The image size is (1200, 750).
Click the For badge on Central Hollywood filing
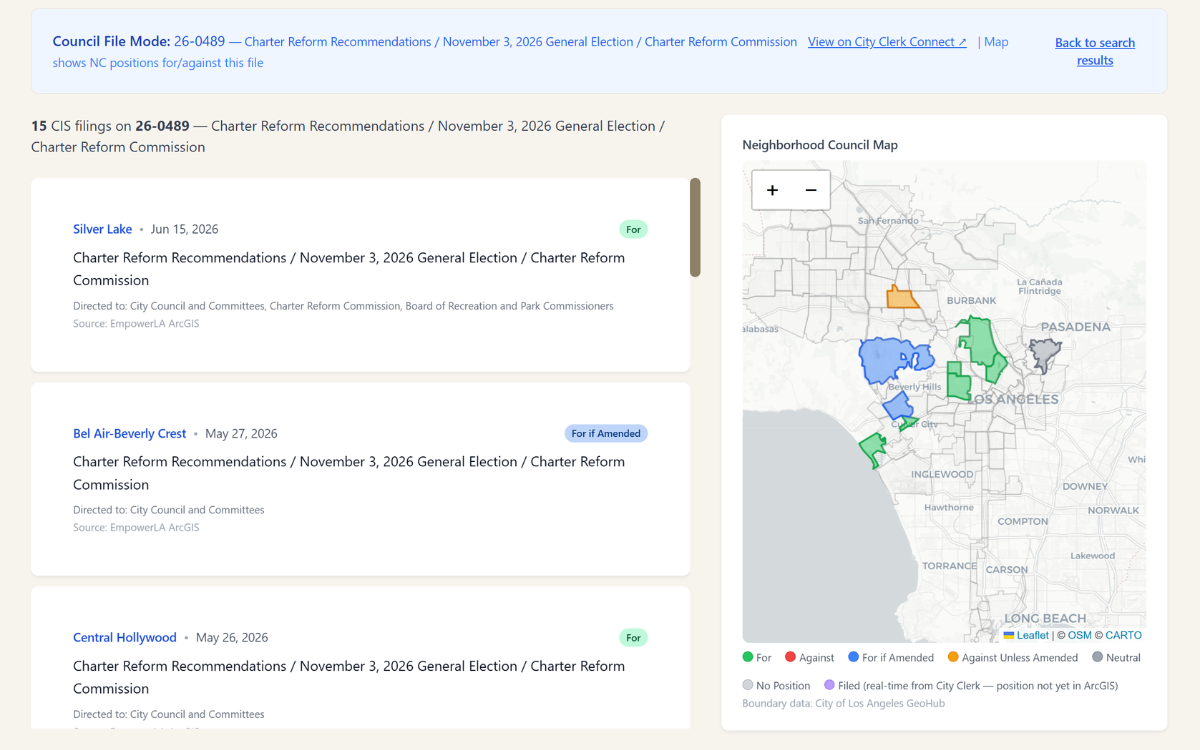[633, 638]
